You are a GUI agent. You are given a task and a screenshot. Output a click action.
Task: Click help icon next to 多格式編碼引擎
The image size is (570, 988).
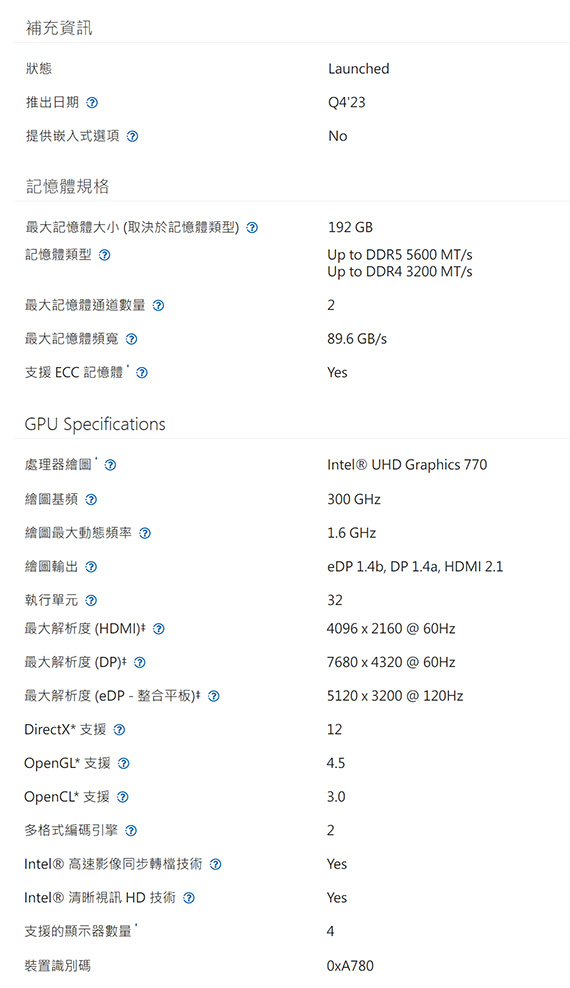pyautogui.click(x=130, y=831)
